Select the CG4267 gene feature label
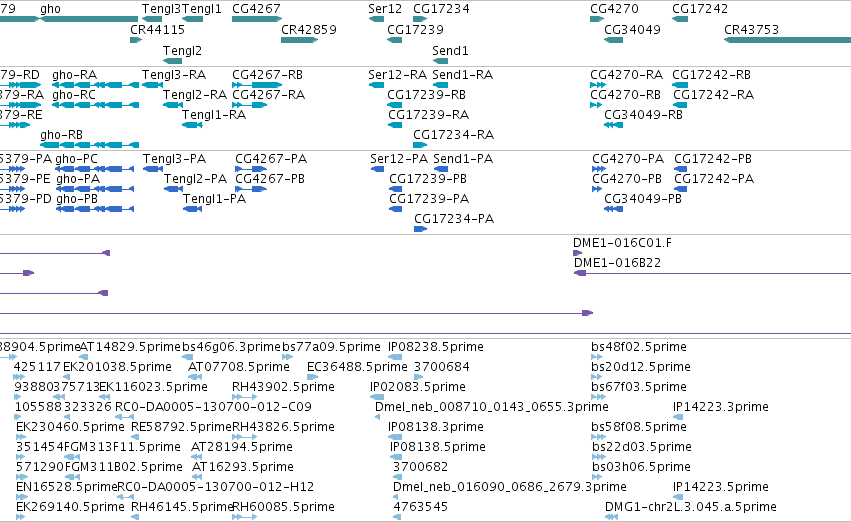Image resolution: width=851 pixels, height=522 pixels. pos(256,9)
